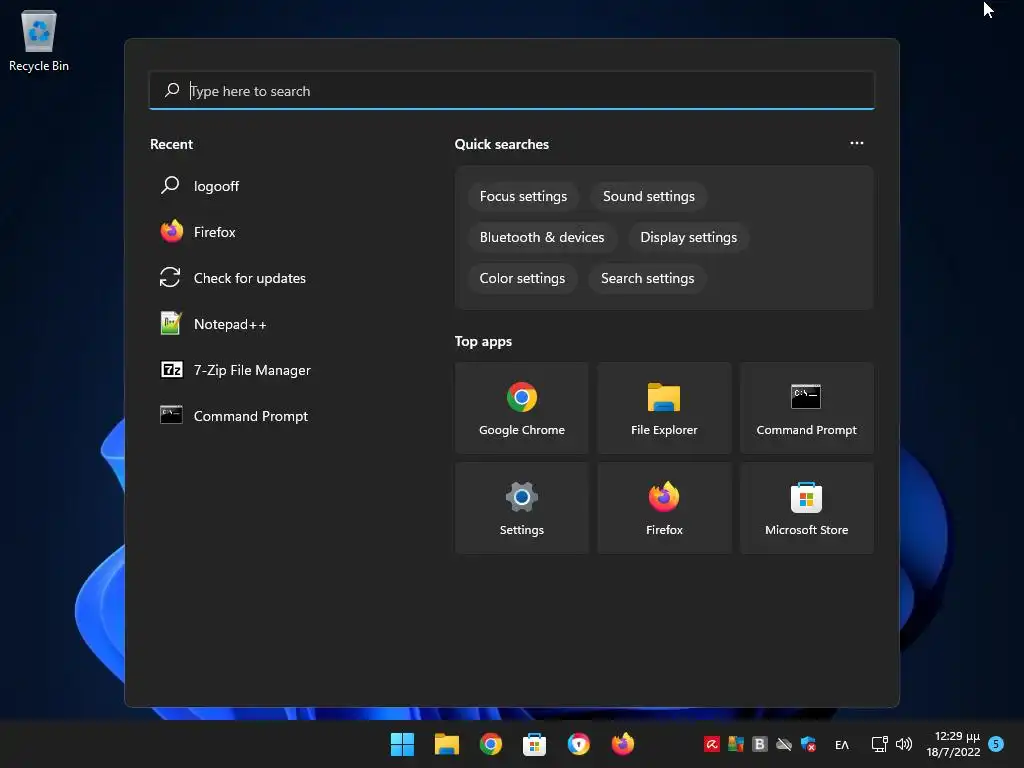The height and width of the screenshot is (768, 1024).
Task: Open Windows Security shield tray icon
Action: pyautogui.click(x=808, y=744)
